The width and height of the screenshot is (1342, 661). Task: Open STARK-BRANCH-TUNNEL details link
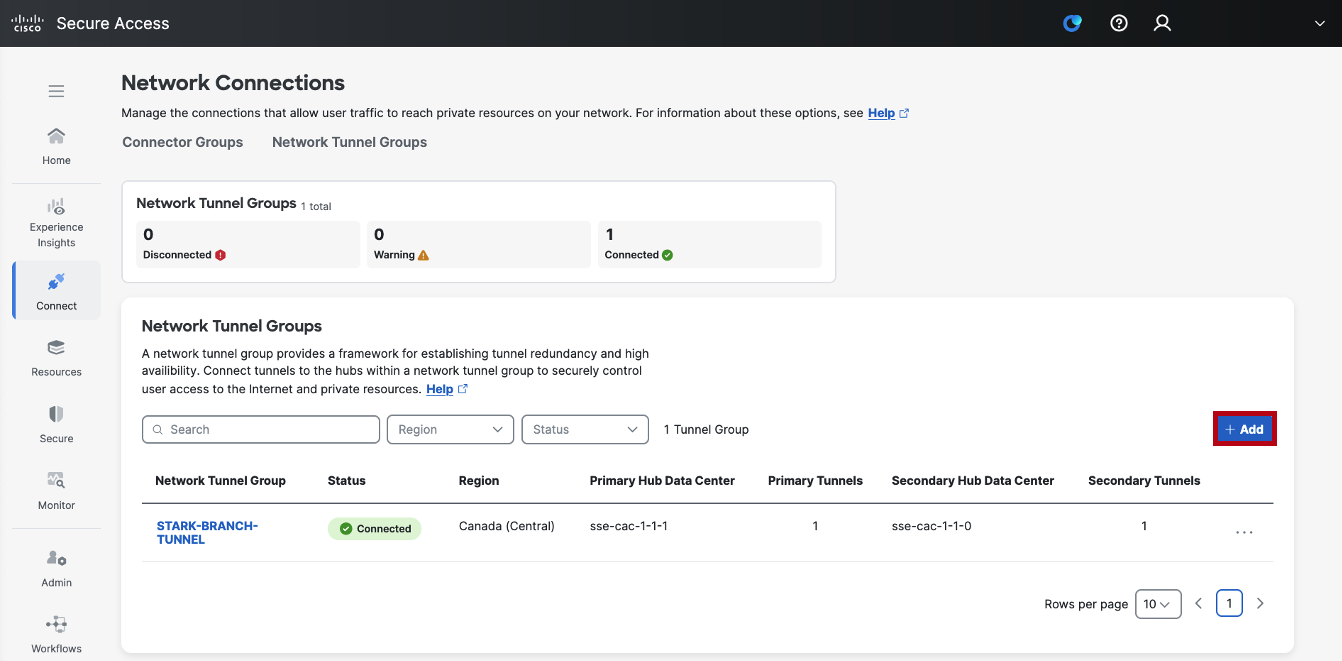coord(207,532)
